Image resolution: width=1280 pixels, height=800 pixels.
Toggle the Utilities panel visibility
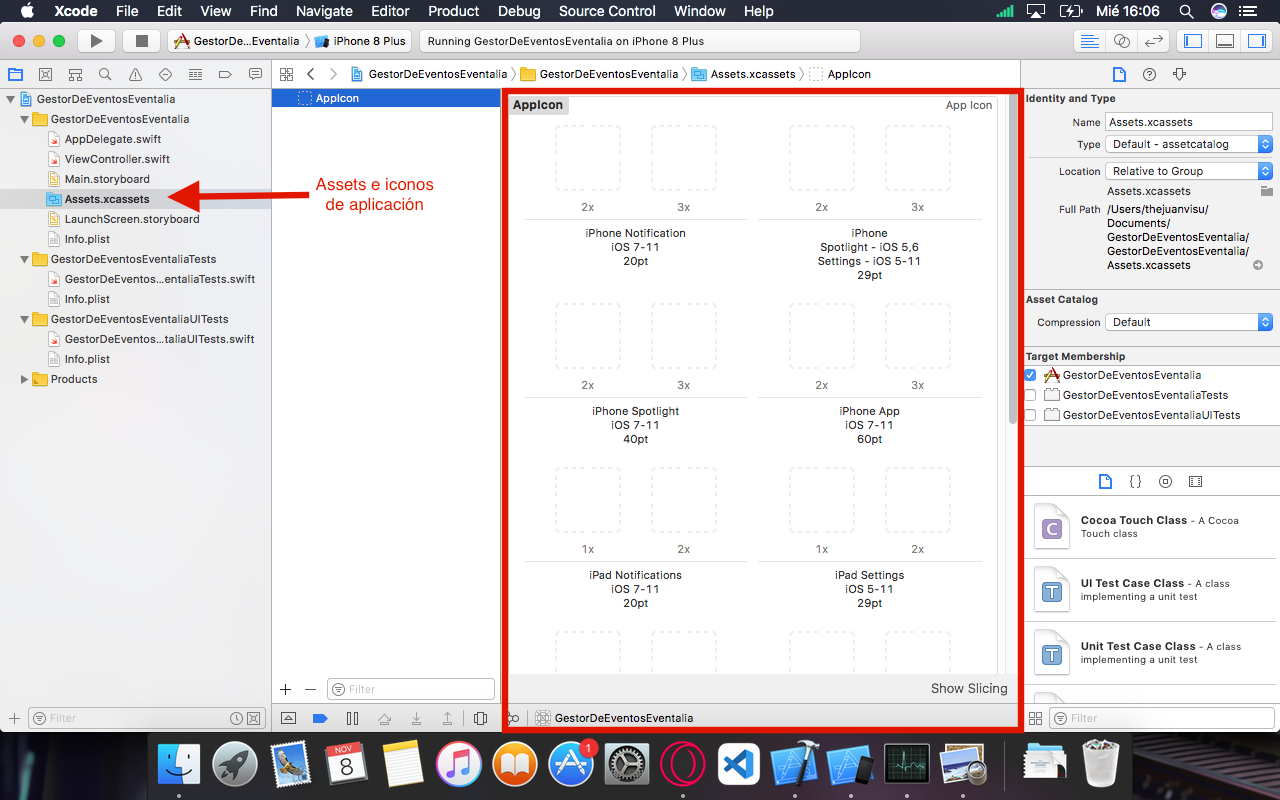1256,41
